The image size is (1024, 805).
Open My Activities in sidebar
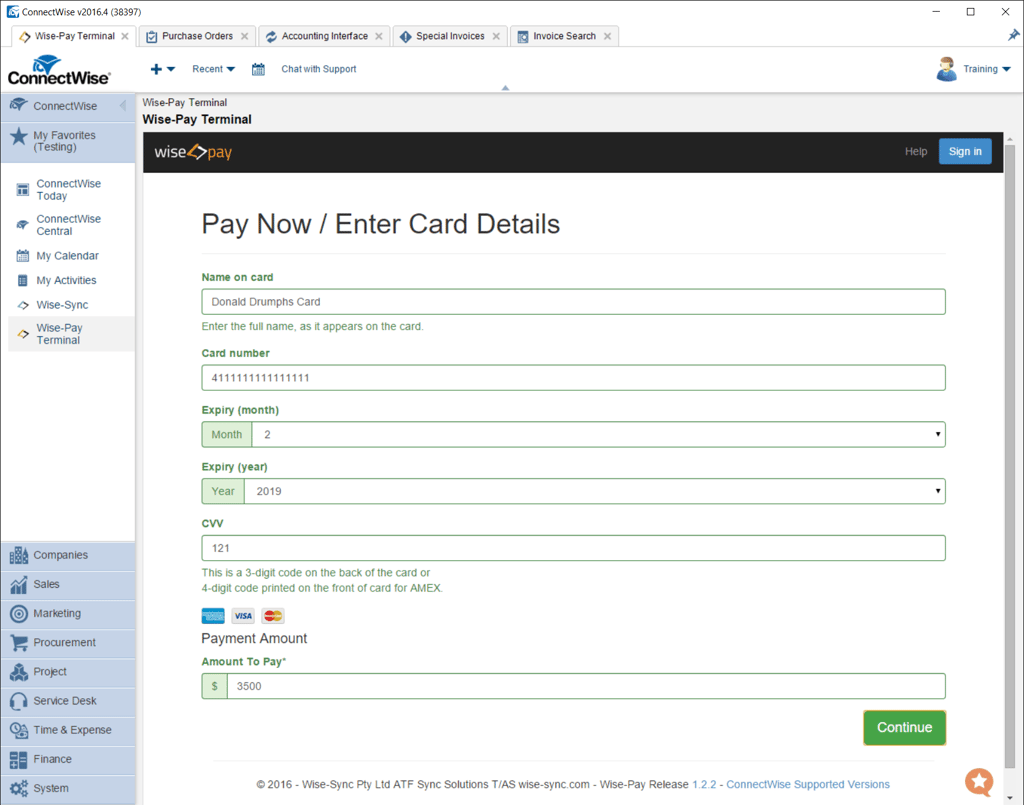coord(66,281)
